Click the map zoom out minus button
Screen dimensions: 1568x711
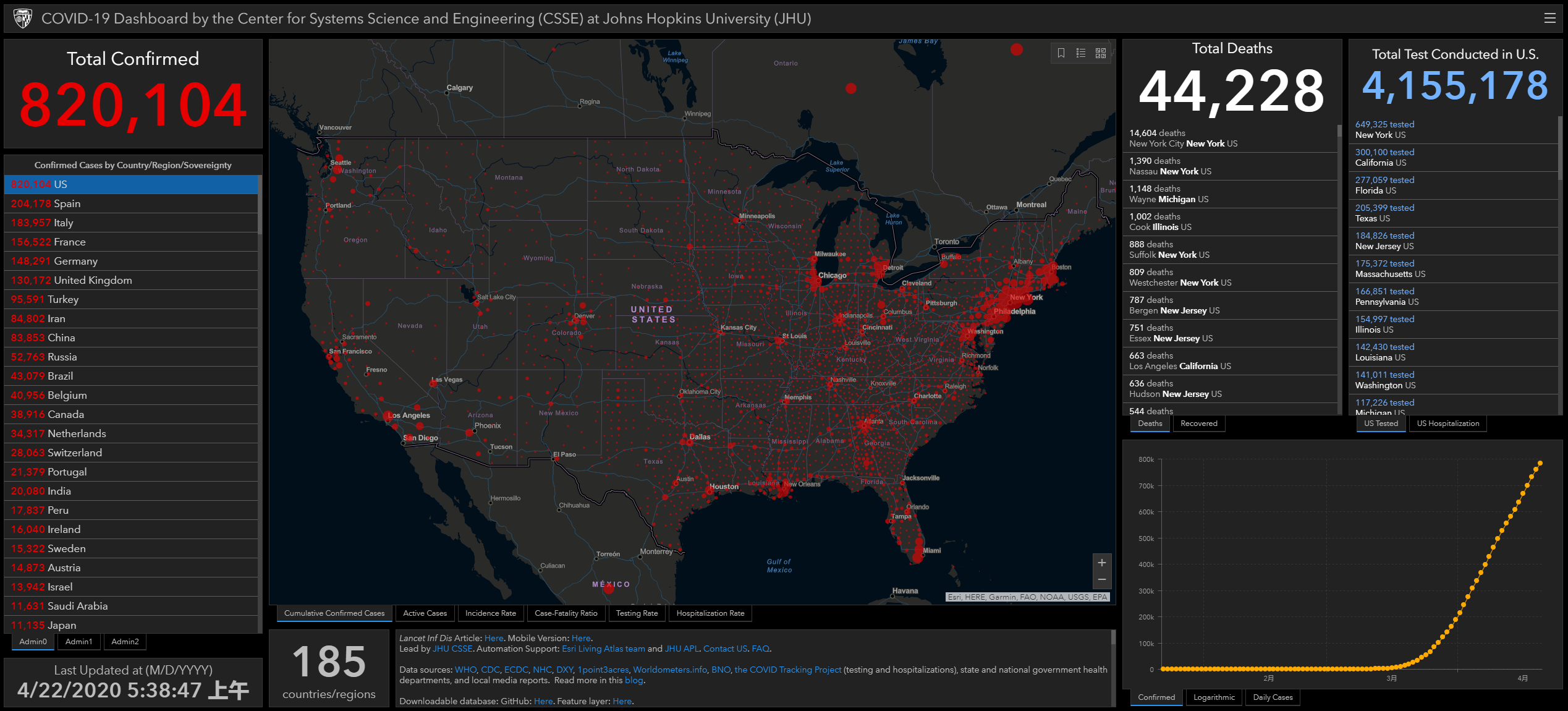(x=1101, y=580)
